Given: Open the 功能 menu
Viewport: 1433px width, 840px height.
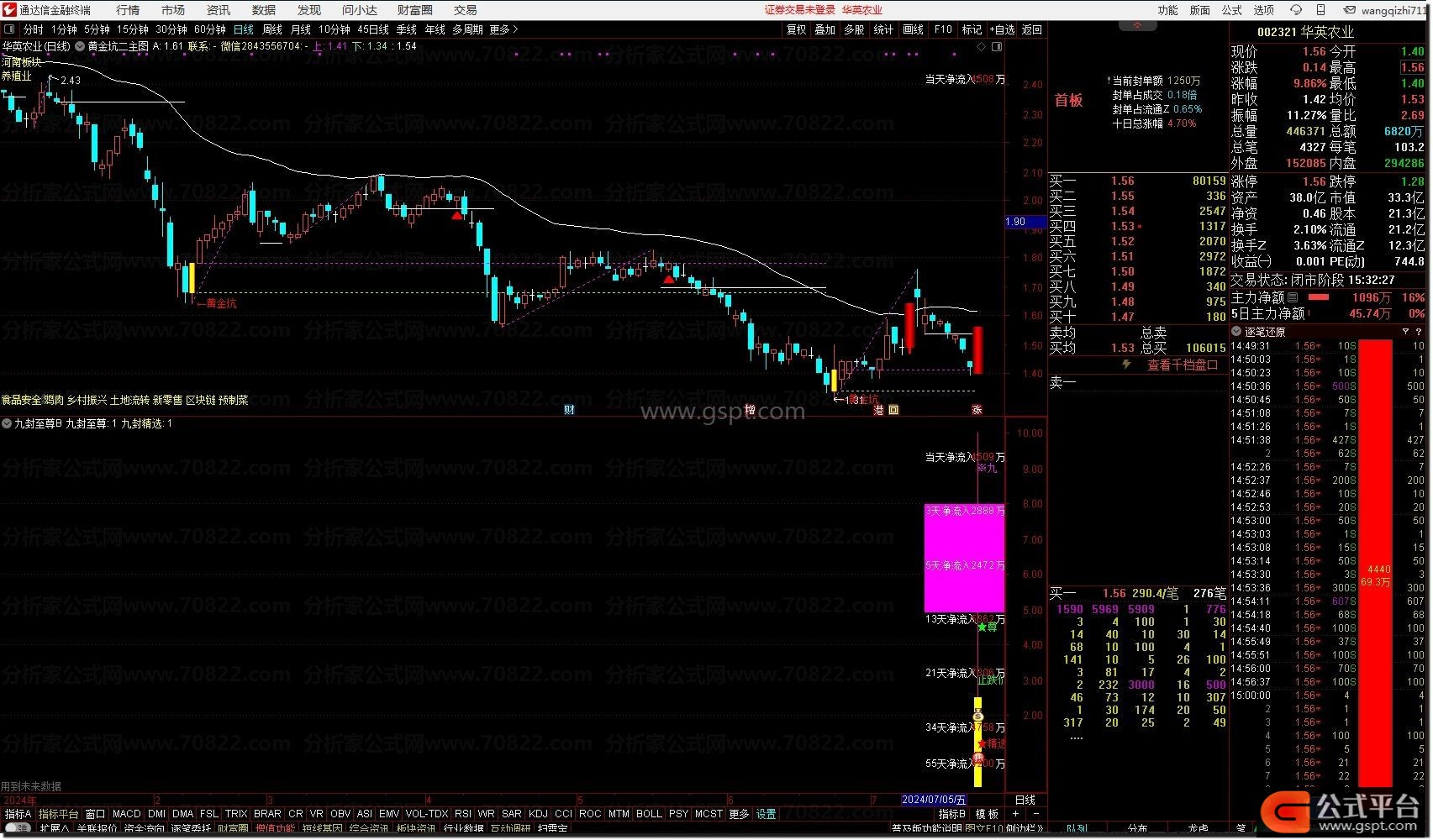Looking at the screenshot, I should (x=1168, y=10).
